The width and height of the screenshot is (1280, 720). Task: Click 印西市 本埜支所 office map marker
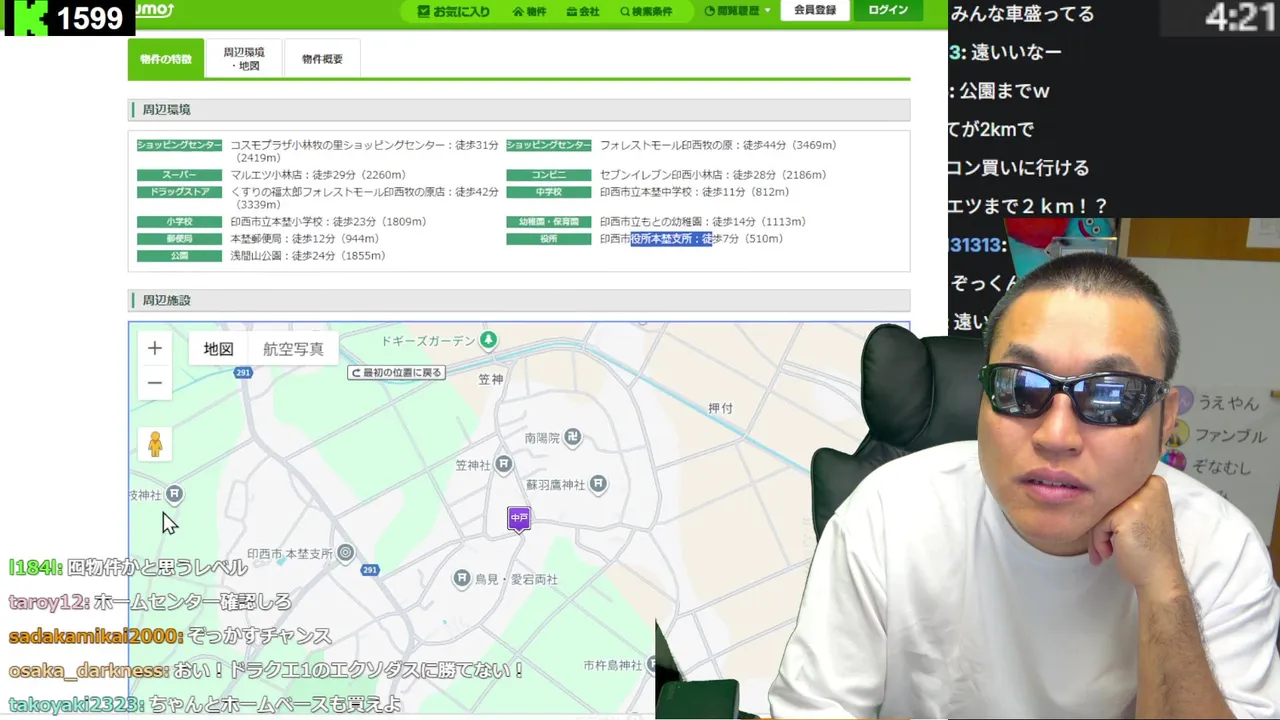346,552
